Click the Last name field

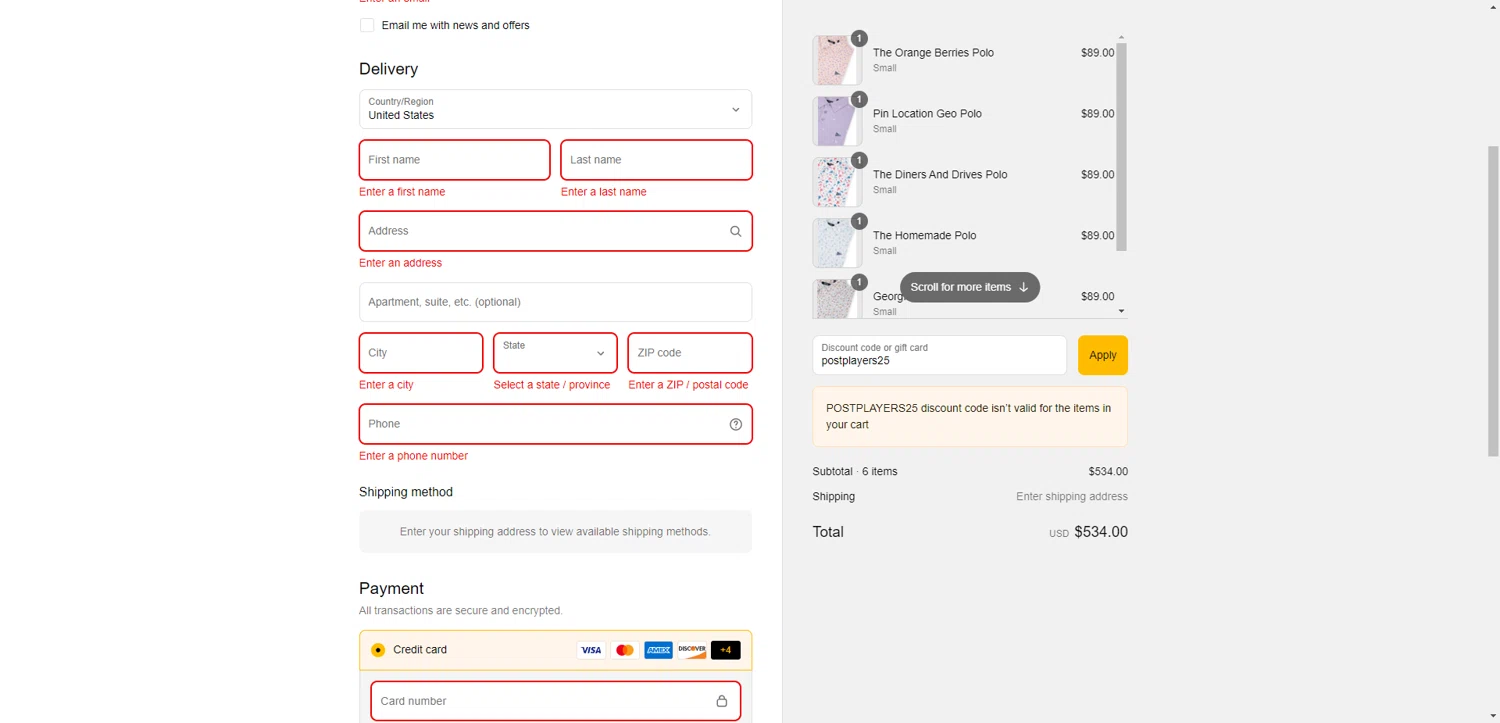click(657, 160)
